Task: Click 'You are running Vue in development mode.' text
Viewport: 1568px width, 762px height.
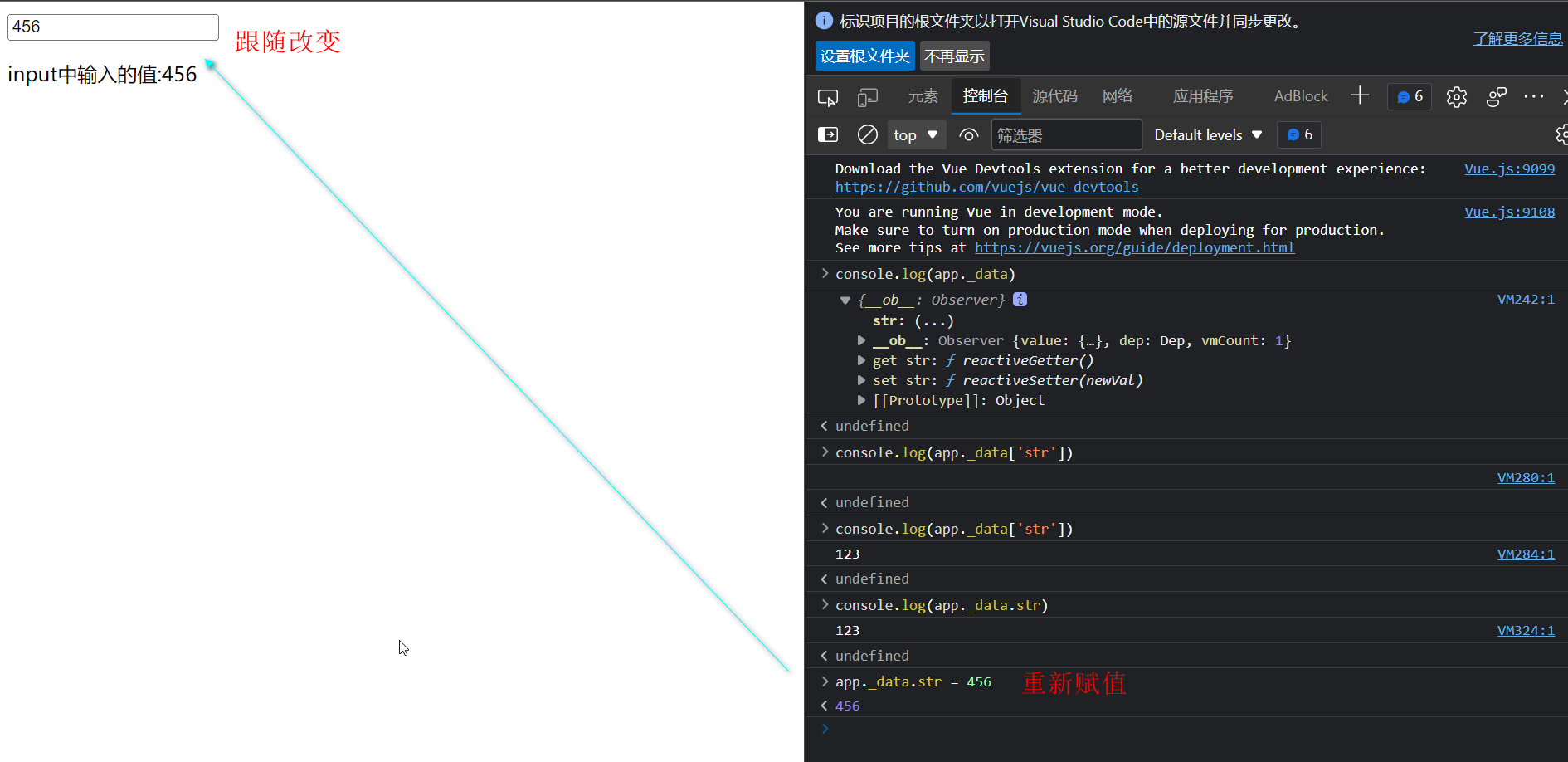Action: click(999, 212)
